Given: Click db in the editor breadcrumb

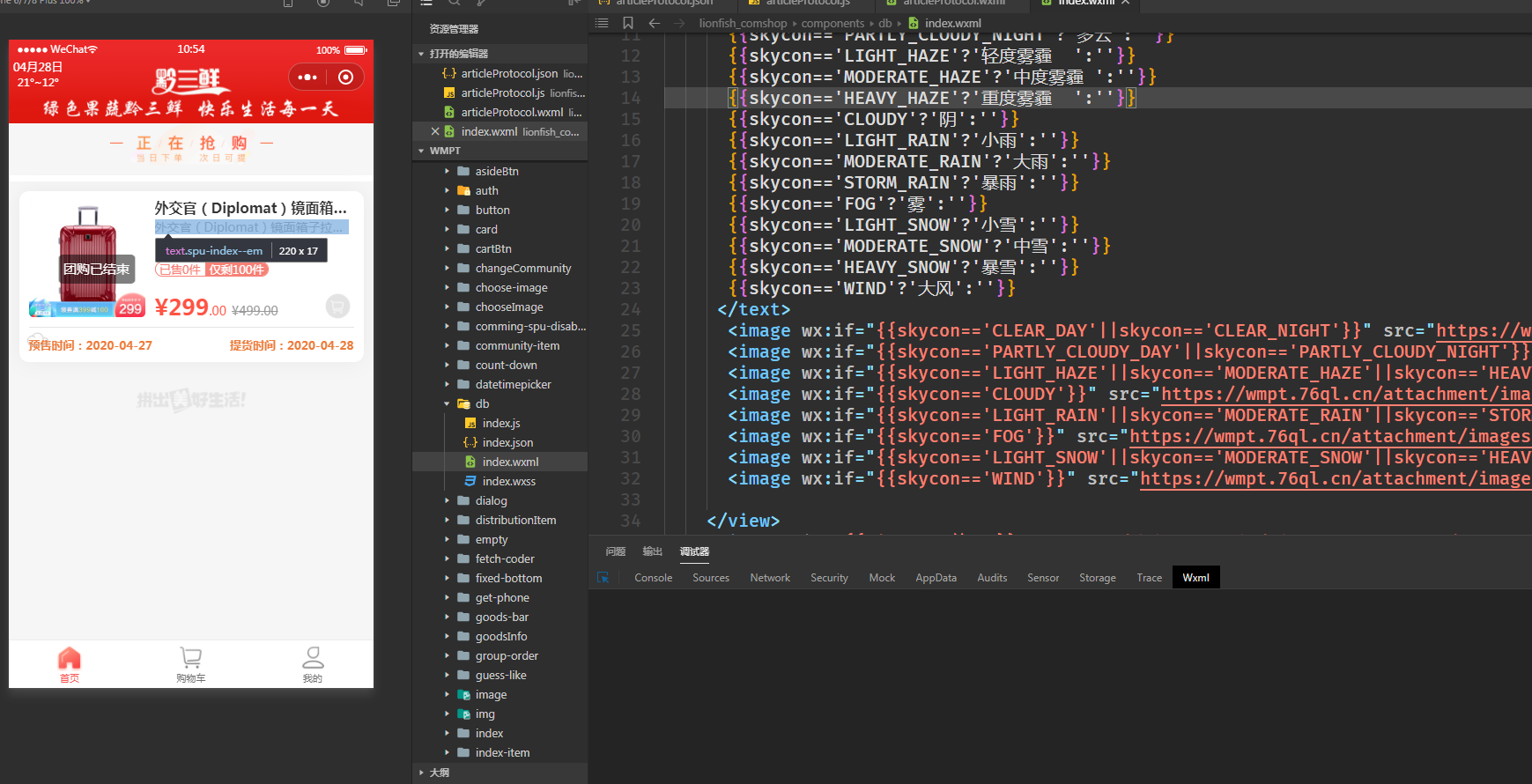Looking at the screenshot, I should [884, 23].
